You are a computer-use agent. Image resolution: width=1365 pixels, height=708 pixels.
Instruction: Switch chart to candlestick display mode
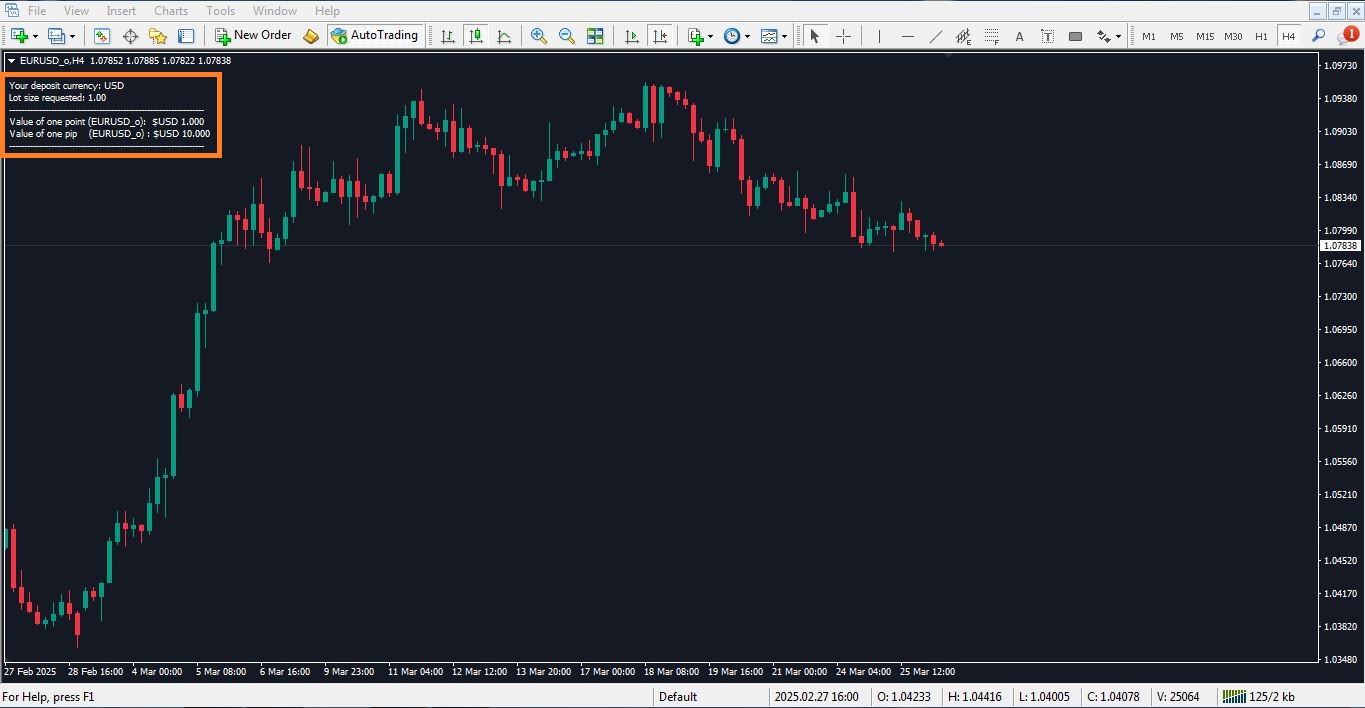tap(475, 36)
